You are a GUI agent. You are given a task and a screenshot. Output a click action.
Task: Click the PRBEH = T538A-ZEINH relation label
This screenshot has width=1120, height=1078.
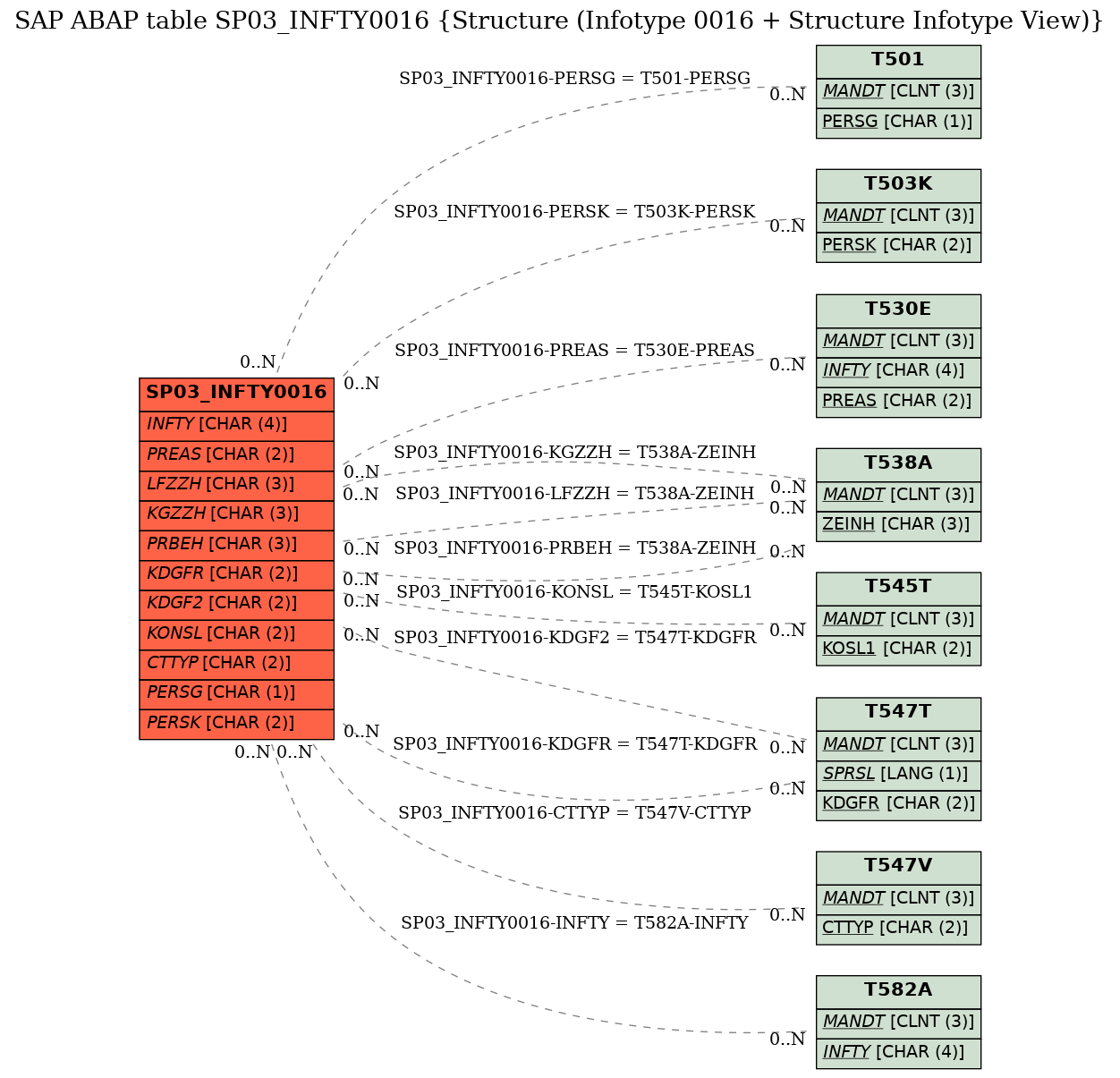tap(574, 547)
